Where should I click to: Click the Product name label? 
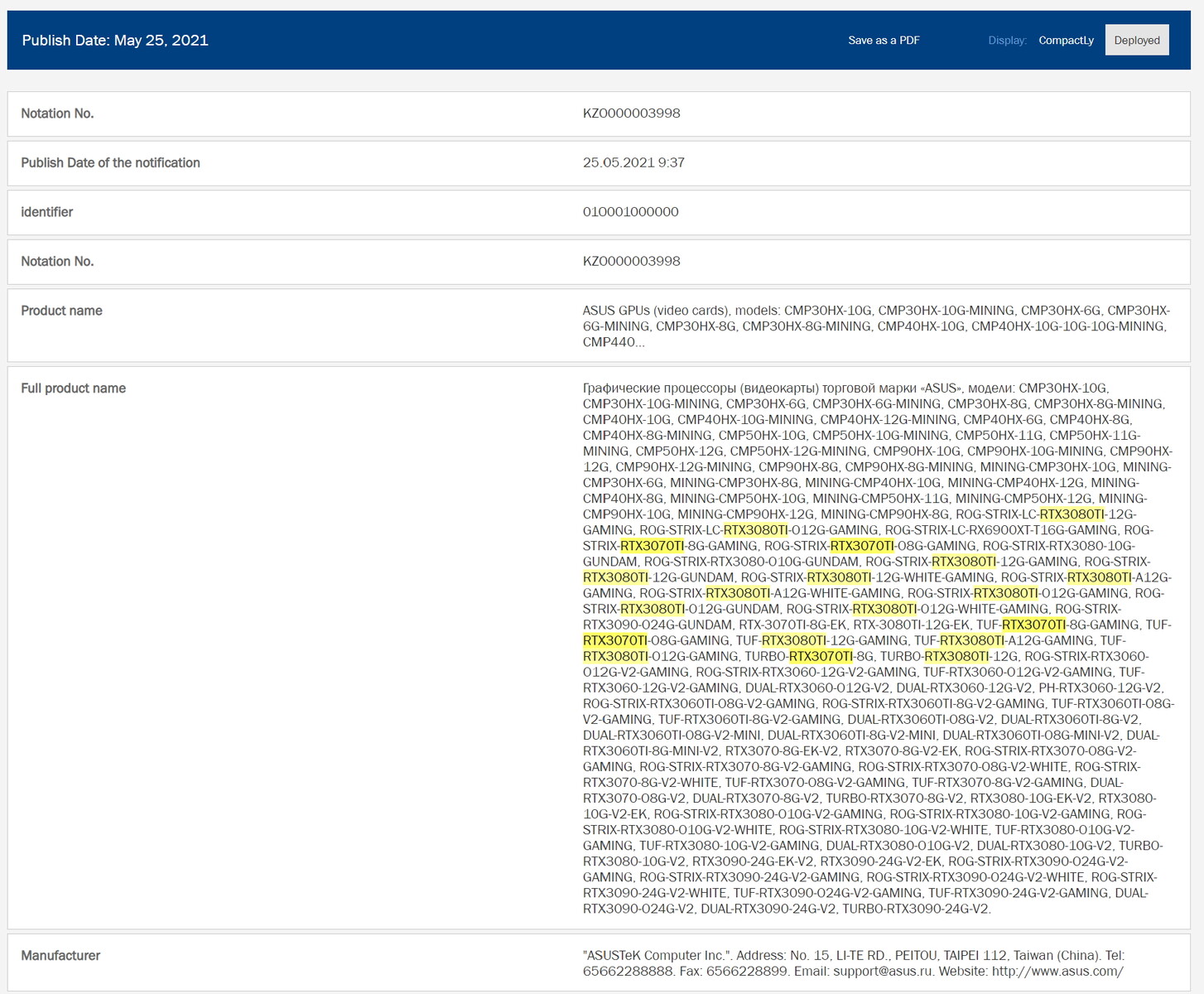61,311
